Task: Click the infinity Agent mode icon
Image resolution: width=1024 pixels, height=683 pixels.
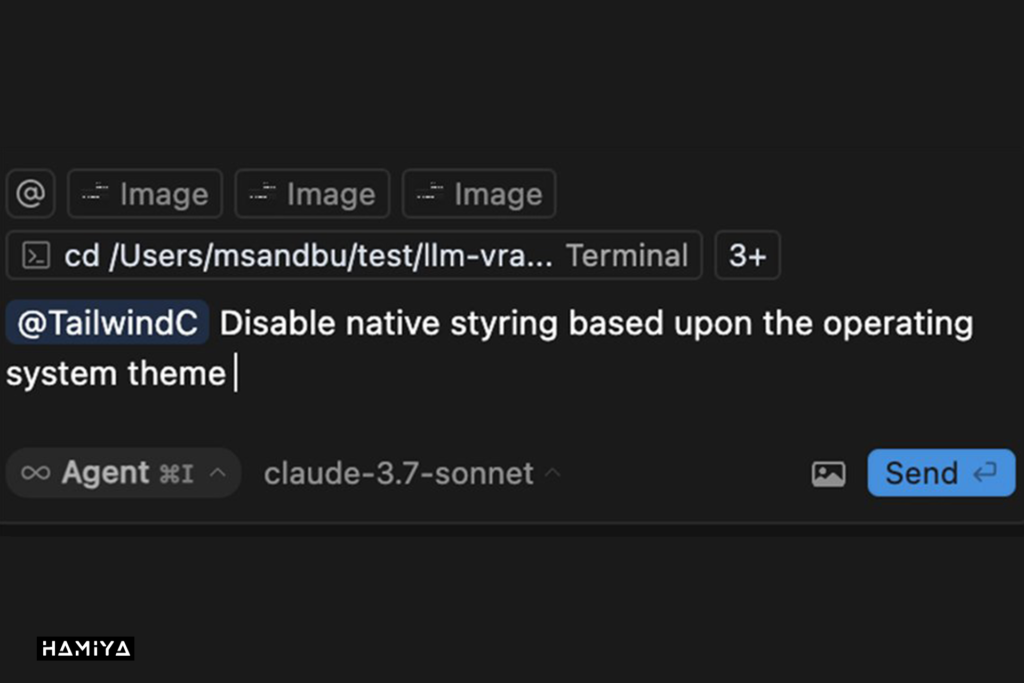Action: point(35,473)
